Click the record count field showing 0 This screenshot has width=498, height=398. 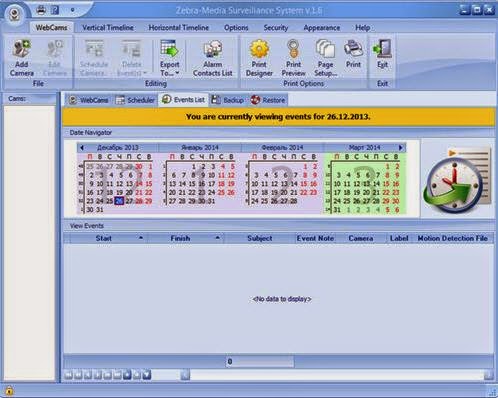[259, 361]
